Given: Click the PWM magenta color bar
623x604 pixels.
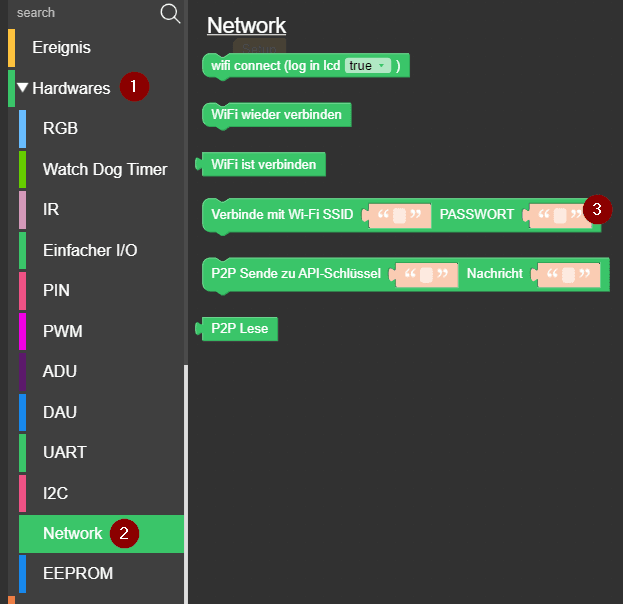Looking at the screenshot, I should tap(23, 331).
